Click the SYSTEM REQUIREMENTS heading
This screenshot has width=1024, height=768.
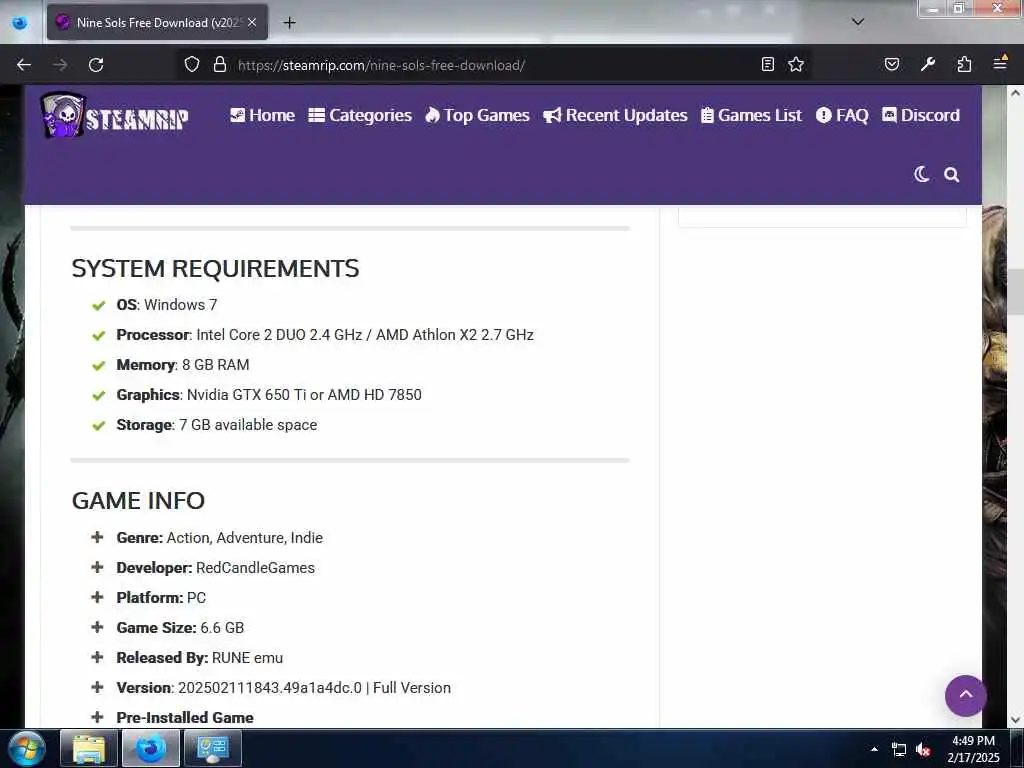pyautogui.click(x=216, y=268)
